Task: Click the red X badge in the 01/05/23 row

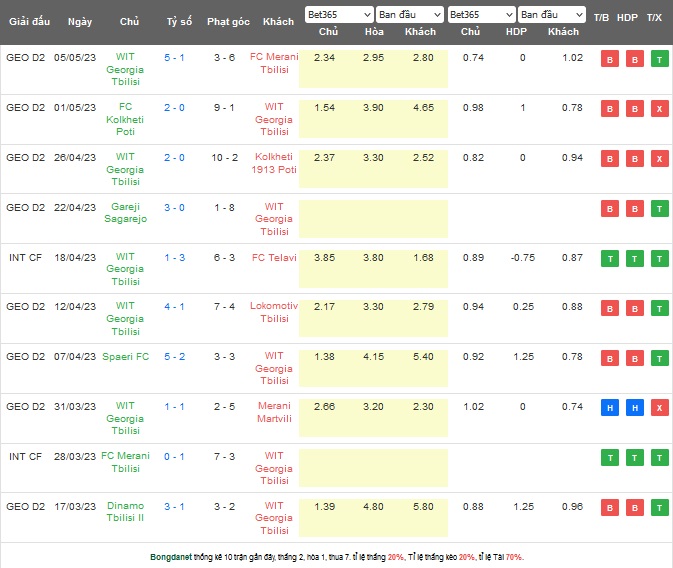Action: click(x=659, y=108)
